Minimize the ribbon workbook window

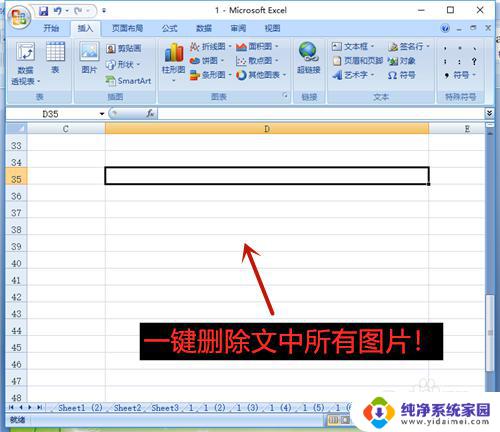459,29
